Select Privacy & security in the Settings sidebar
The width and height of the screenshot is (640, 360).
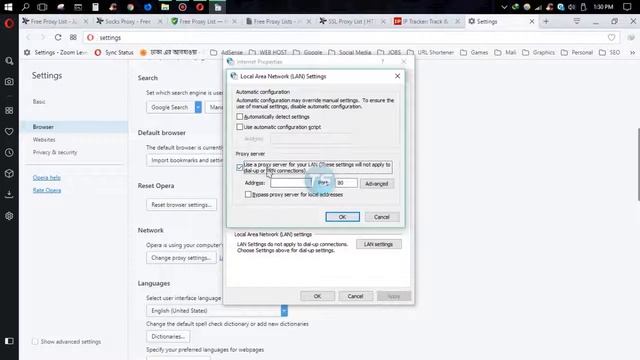(55, 152)
